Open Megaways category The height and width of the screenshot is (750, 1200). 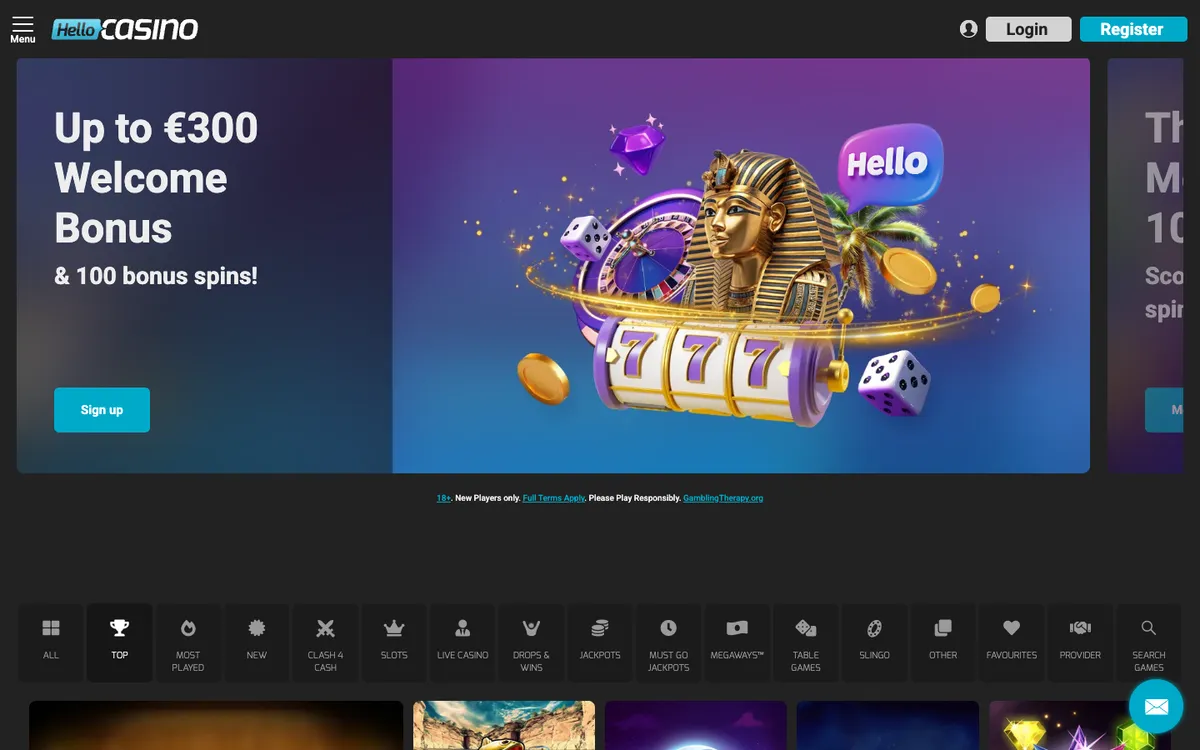pyautogui.click(x=737, y=642)
